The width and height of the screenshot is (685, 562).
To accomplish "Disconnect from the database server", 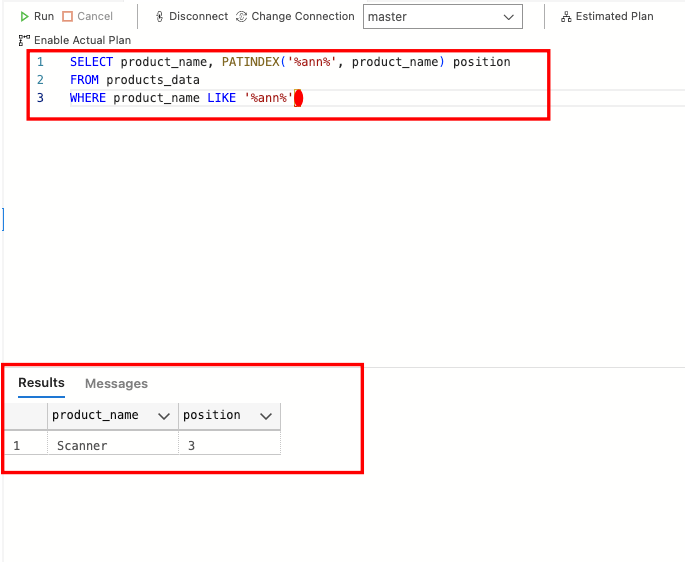I will click(x=191, y=16).
